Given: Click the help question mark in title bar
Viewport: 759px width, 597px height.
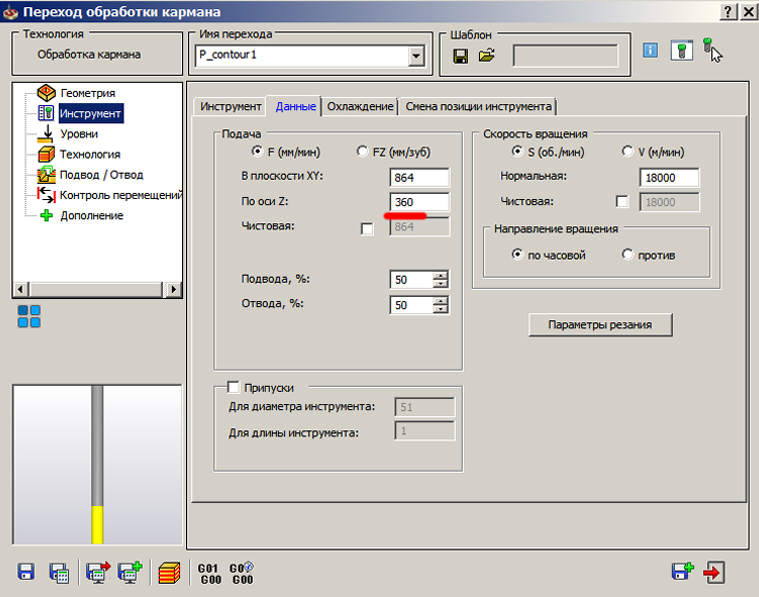Looking at the screenshot, I should point(729,11).
